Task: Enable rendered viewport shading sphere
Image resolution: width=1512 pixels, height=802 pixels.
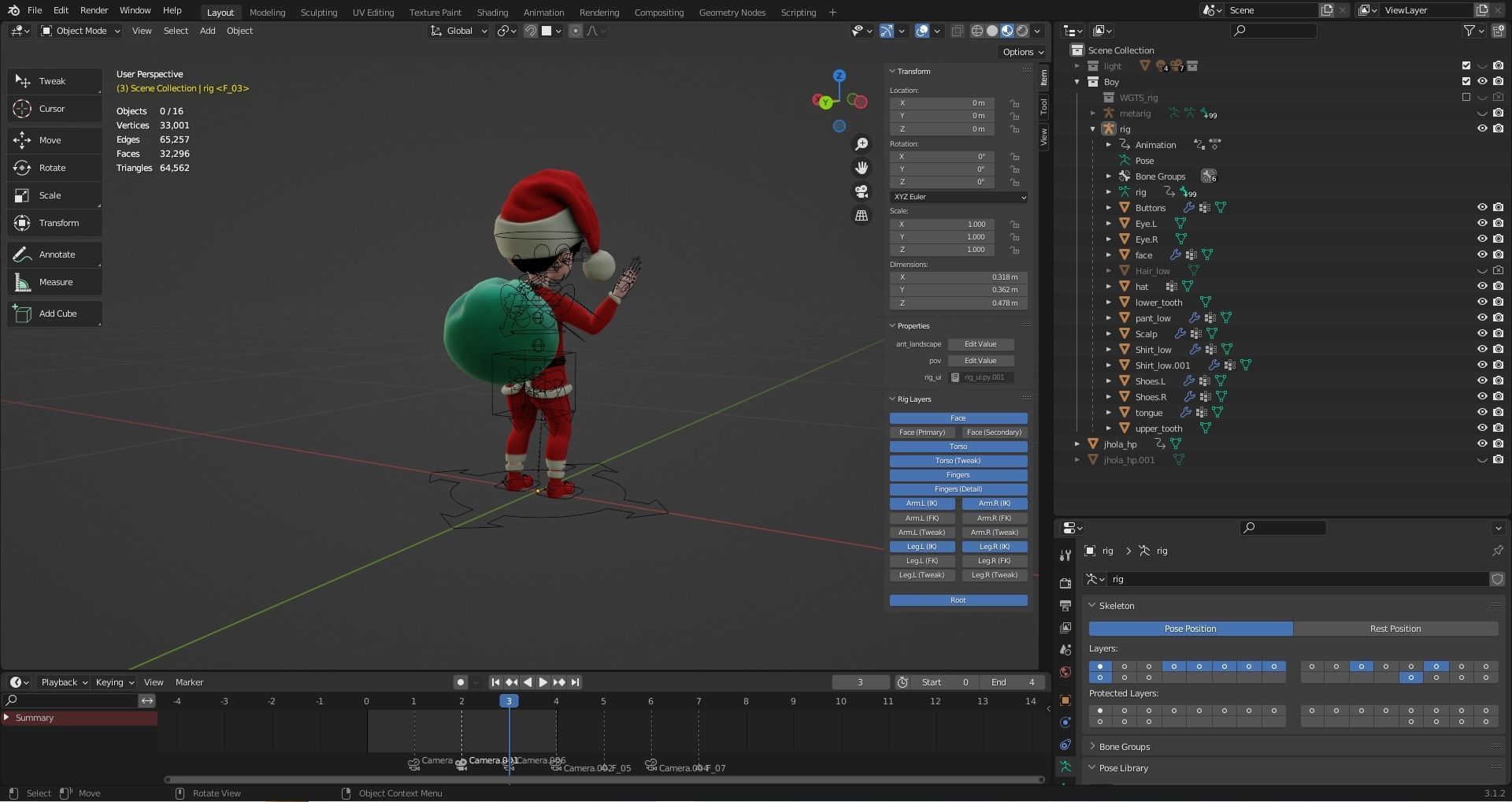Action: pos(1022,31)
